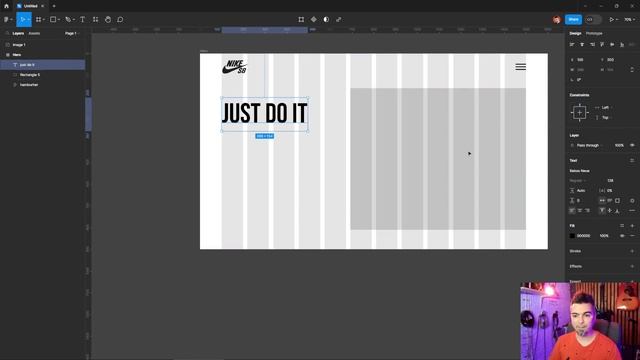Align selection to the left

572,44
